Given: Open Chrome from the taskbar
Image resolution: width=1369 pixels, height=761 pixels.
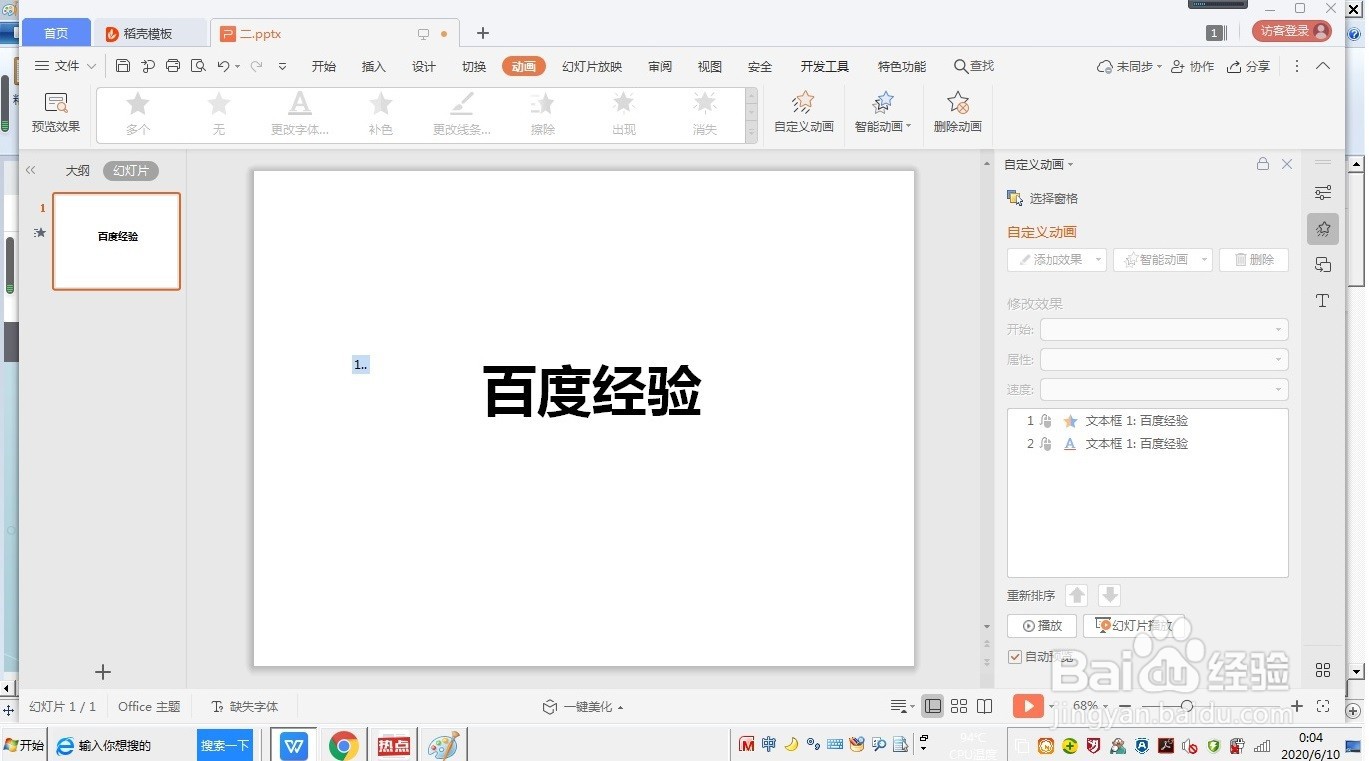Looking at the screenshot, I should tap(344, 745).
